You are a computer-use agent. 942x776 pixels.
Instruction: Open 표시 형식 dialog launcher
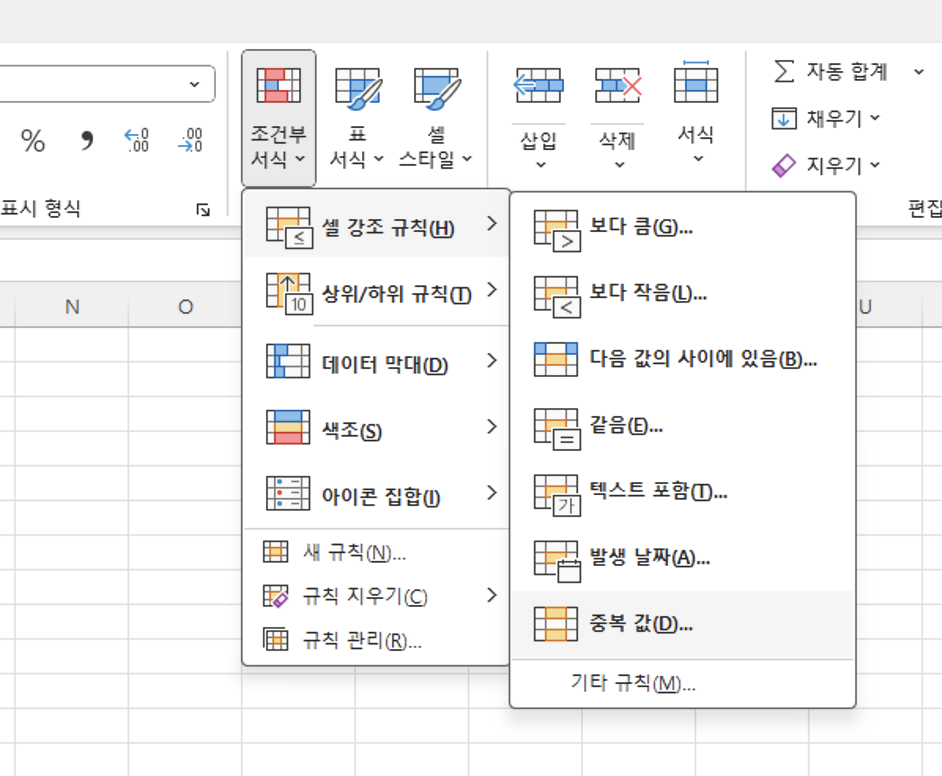tap(203, 210)
